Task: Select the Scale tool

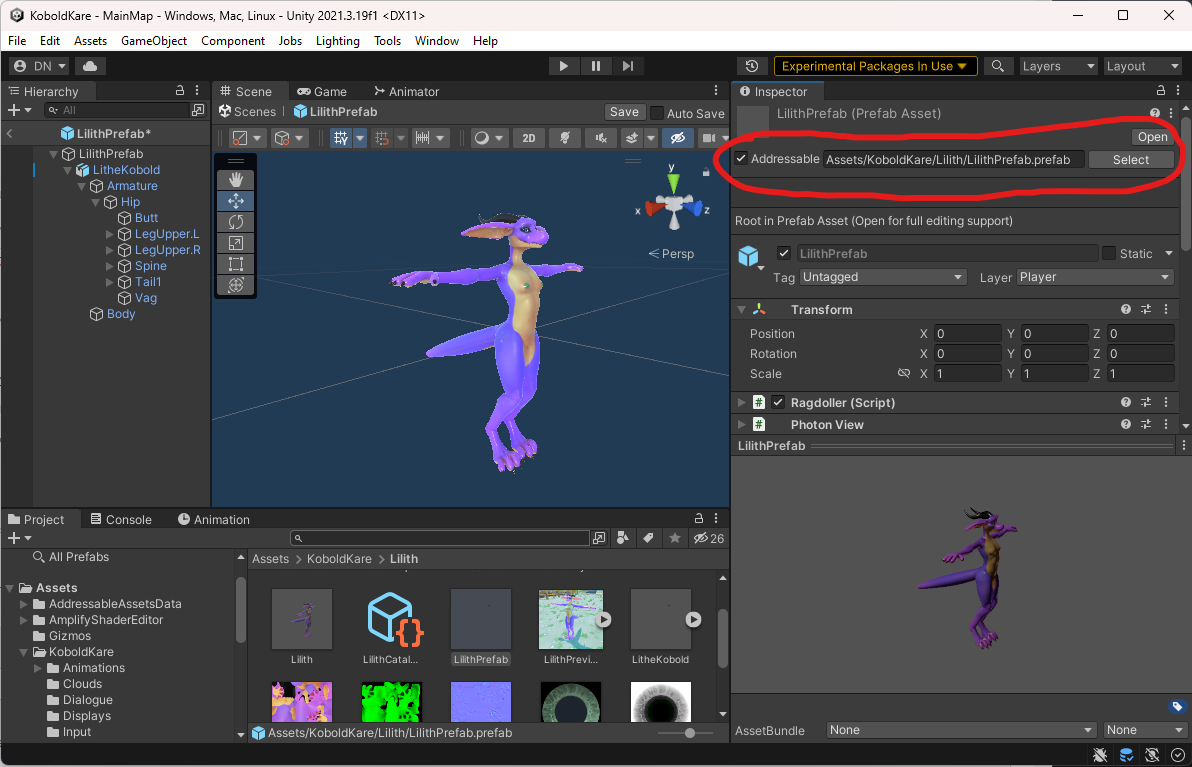Action: [x=236, y=243]
